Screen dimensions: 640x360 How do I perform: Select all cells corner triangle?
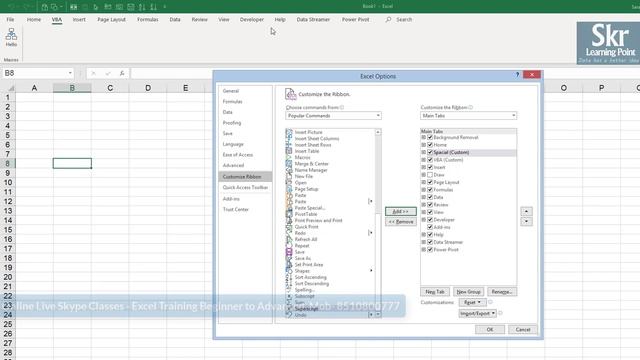pyautogui.click(x=11, y=88)
